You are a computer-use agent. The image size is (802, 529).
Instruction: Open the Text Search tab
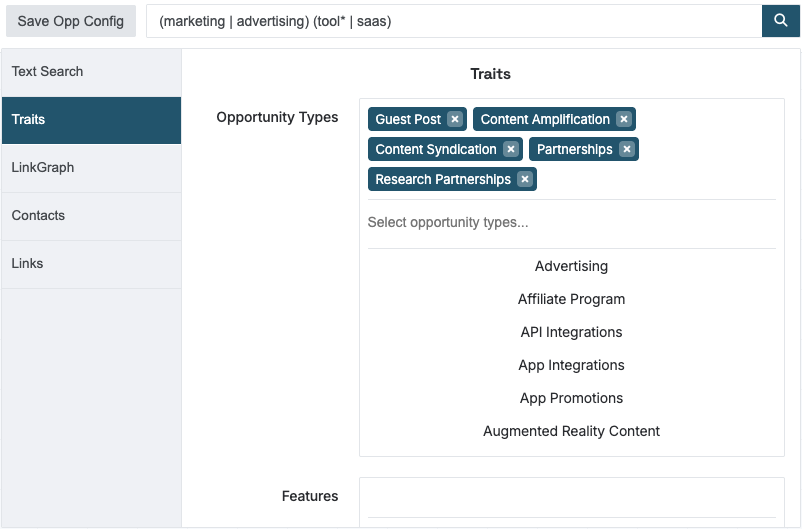(92, 72)
